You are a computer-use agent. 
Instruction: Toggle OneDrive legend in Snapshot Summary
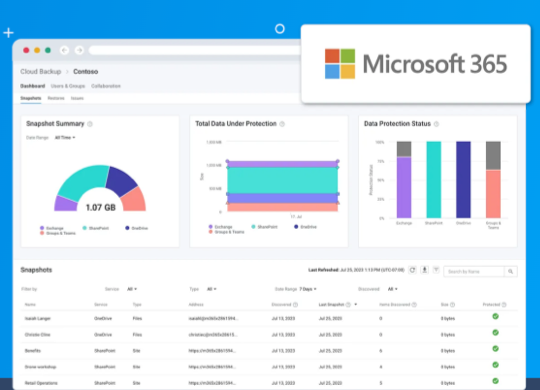pyautogui.click(x=136, y=228)
